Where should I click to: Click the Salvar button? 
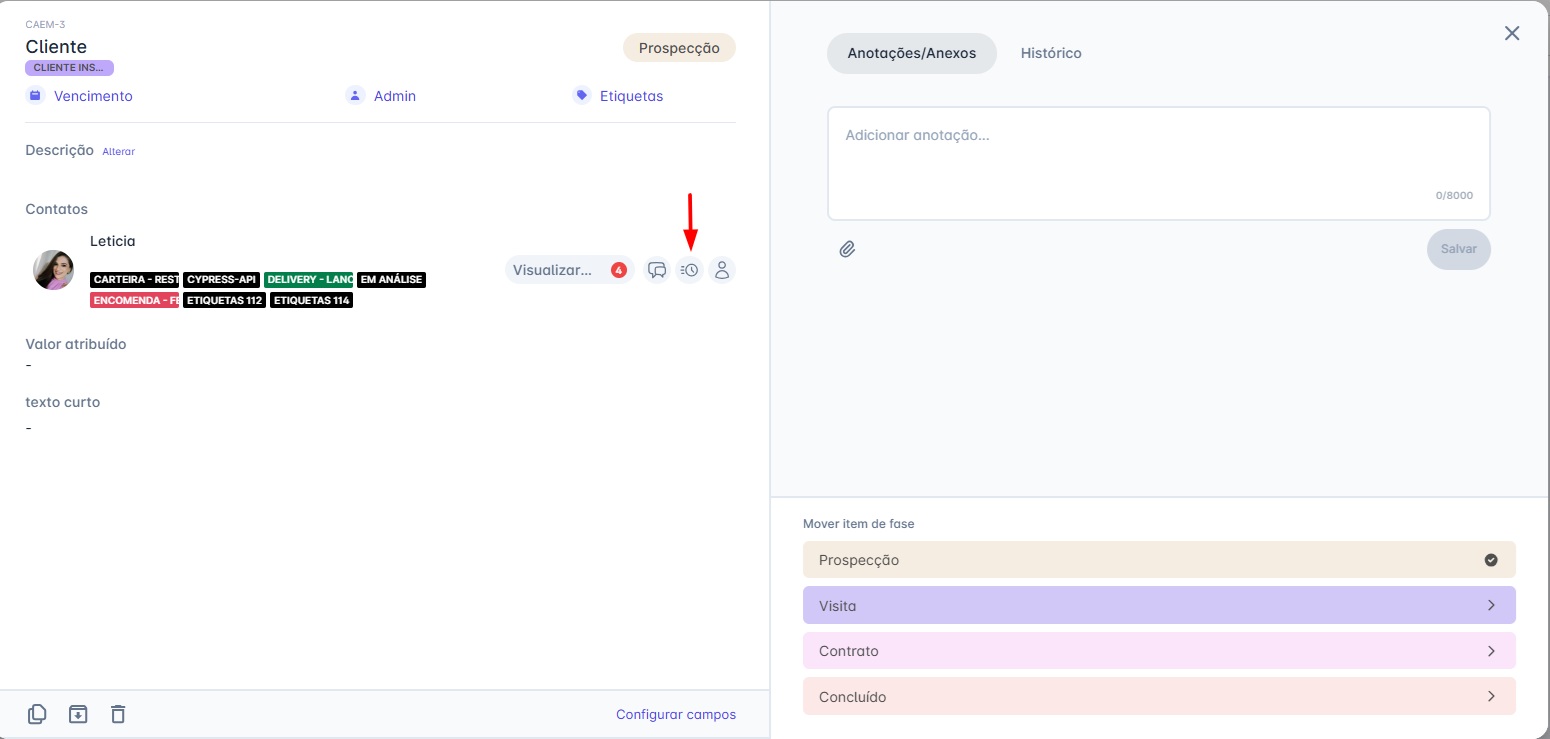[x=1458, y=249]
